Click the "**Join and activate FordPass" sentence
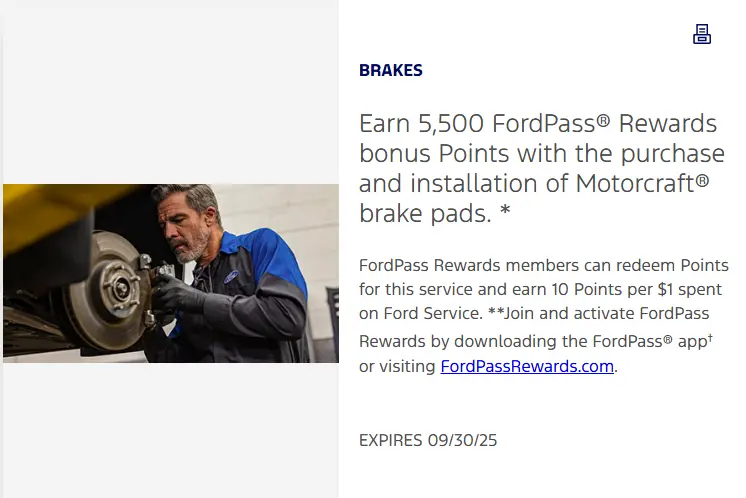The image size is (746, 498). point(599,313)
